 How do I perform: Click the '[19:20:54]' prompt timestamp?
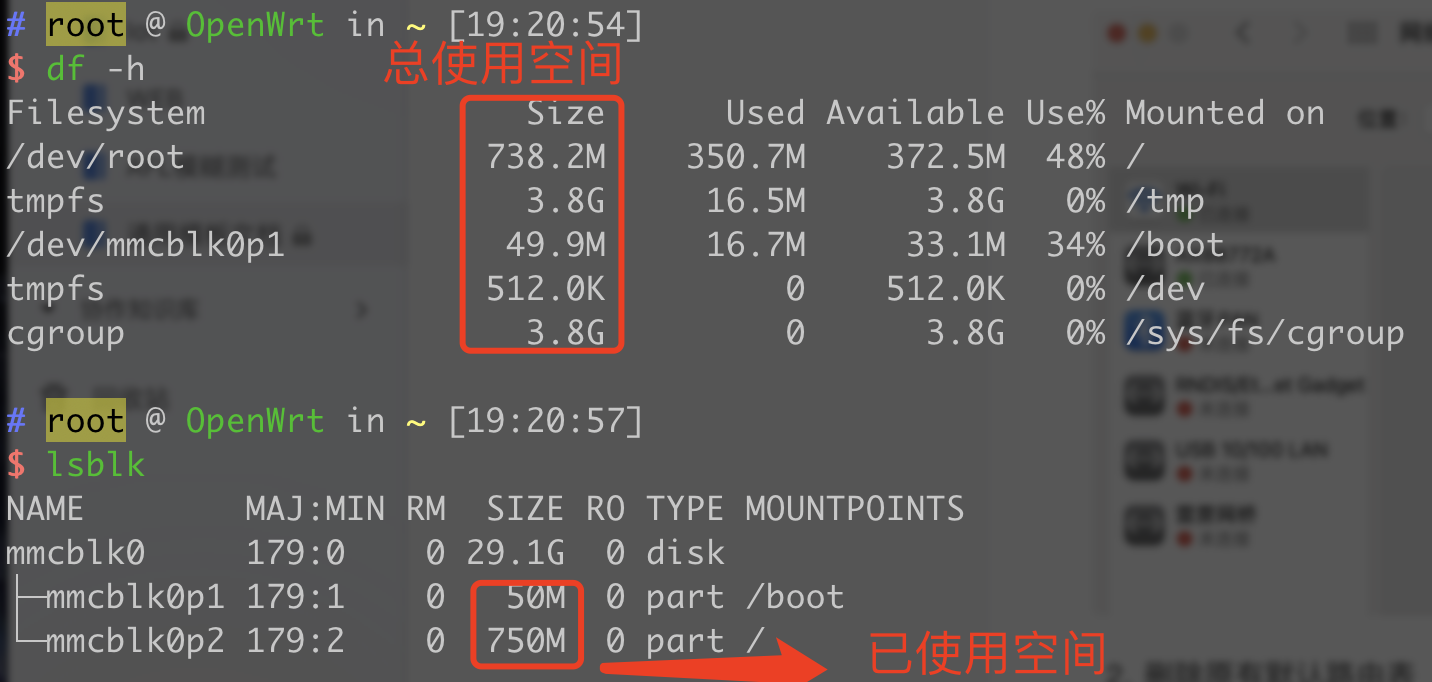pyautogui.click(x=545, y=25)
